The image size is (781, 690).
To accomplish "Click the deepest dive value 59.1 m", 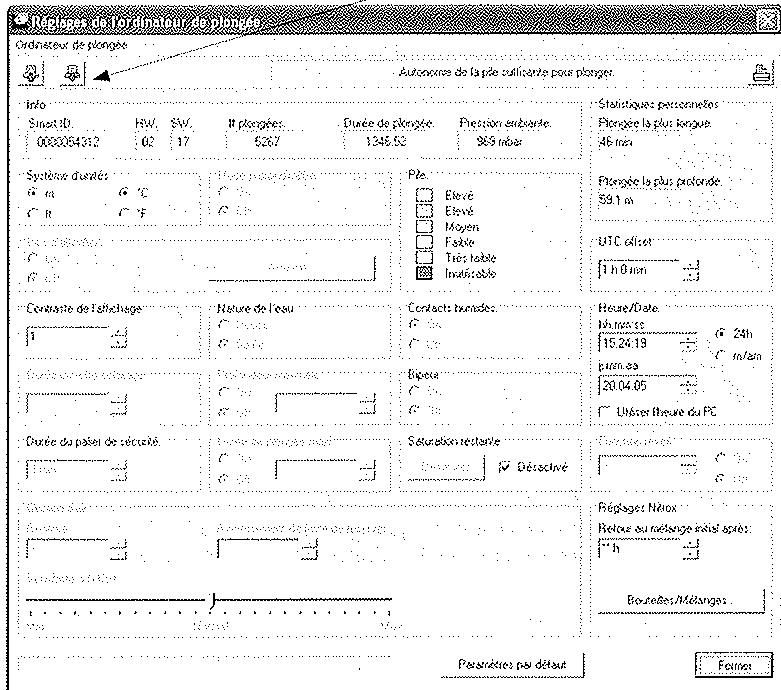I will point(616,200).
